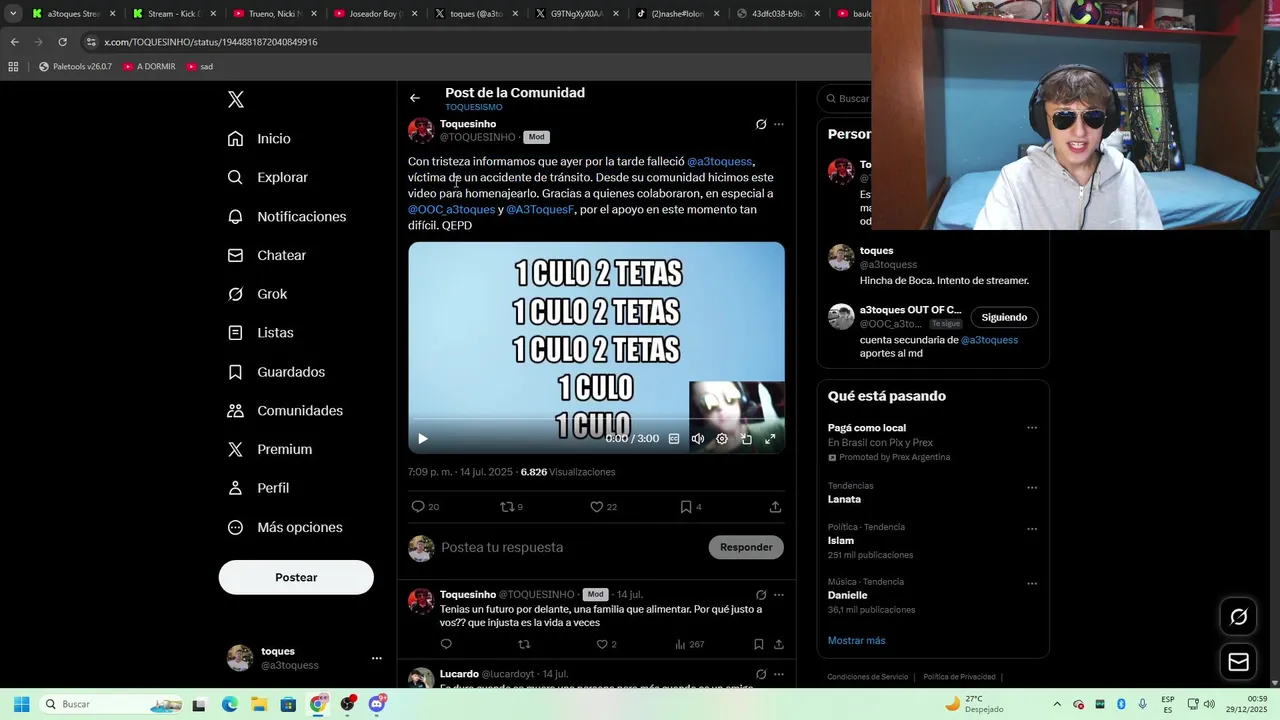Viewport: 1280px width, 720px height.
Task: Bookmark Toquesinho's reply comment
Action: point(759,644)
